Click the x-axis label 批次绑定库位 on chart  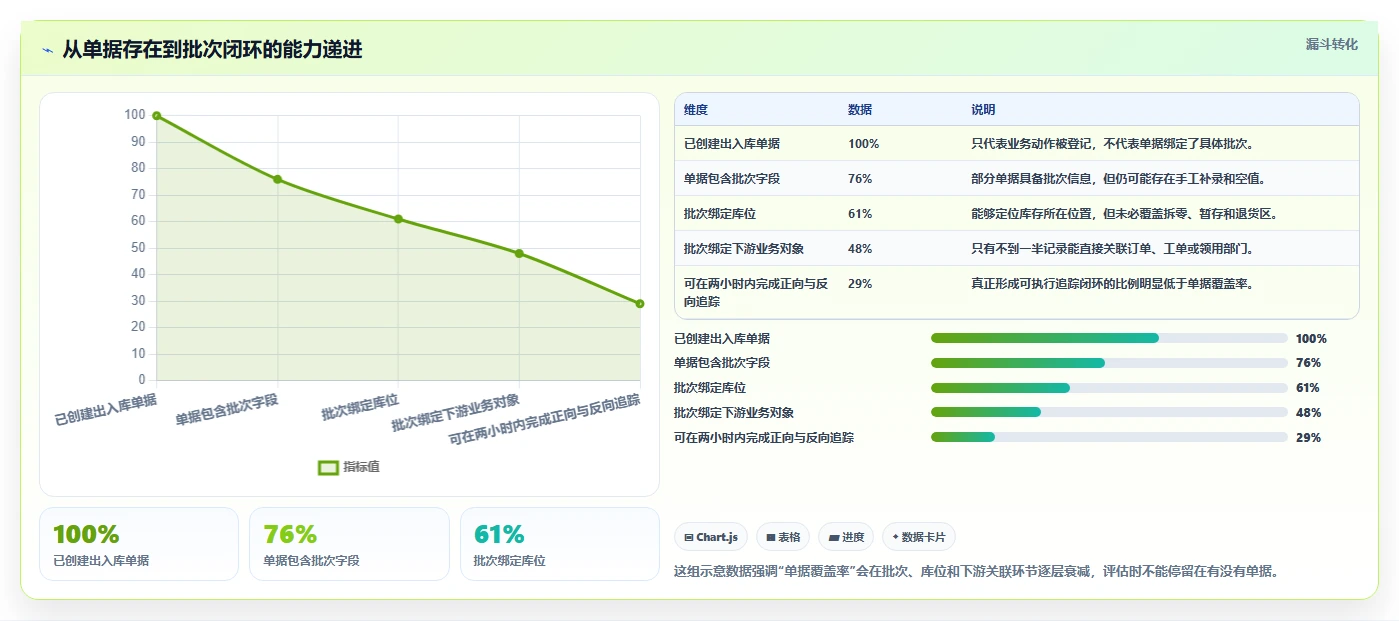pos(360,407)
